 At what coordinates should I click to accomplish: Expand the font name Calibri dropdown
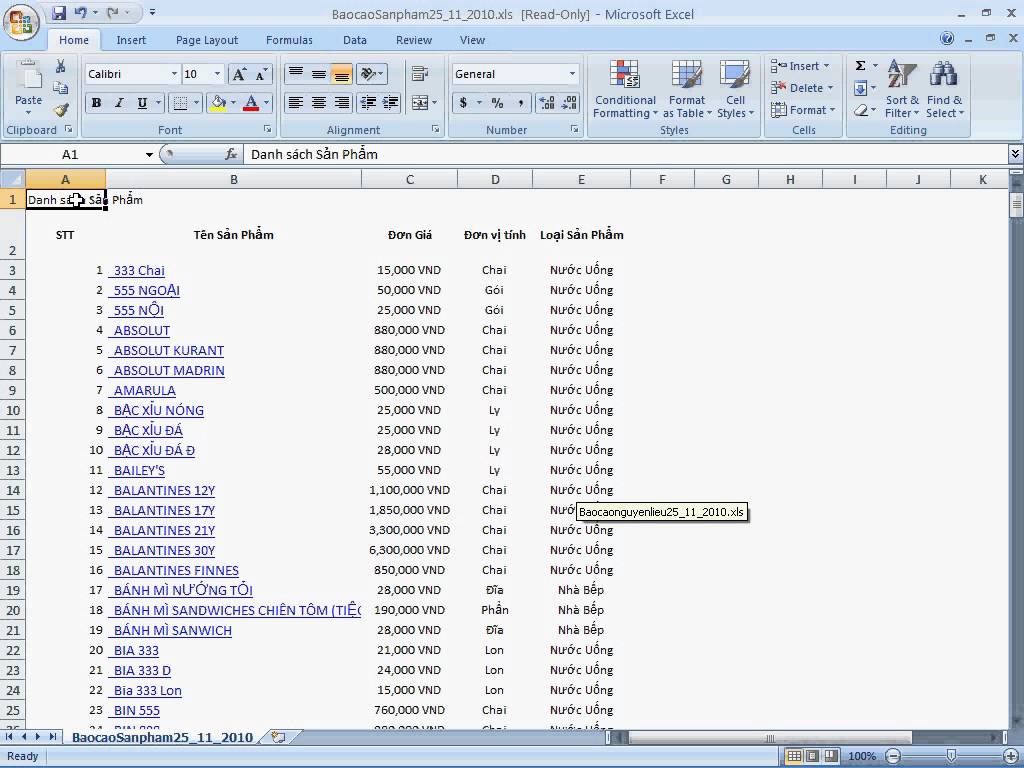pos(174,74)
